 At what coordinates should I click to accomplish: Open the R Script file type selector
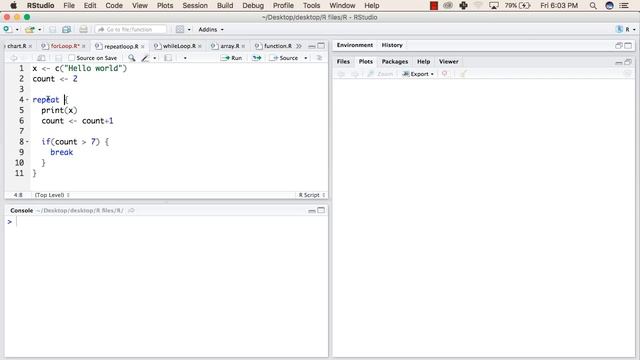(x=312, y=195)
